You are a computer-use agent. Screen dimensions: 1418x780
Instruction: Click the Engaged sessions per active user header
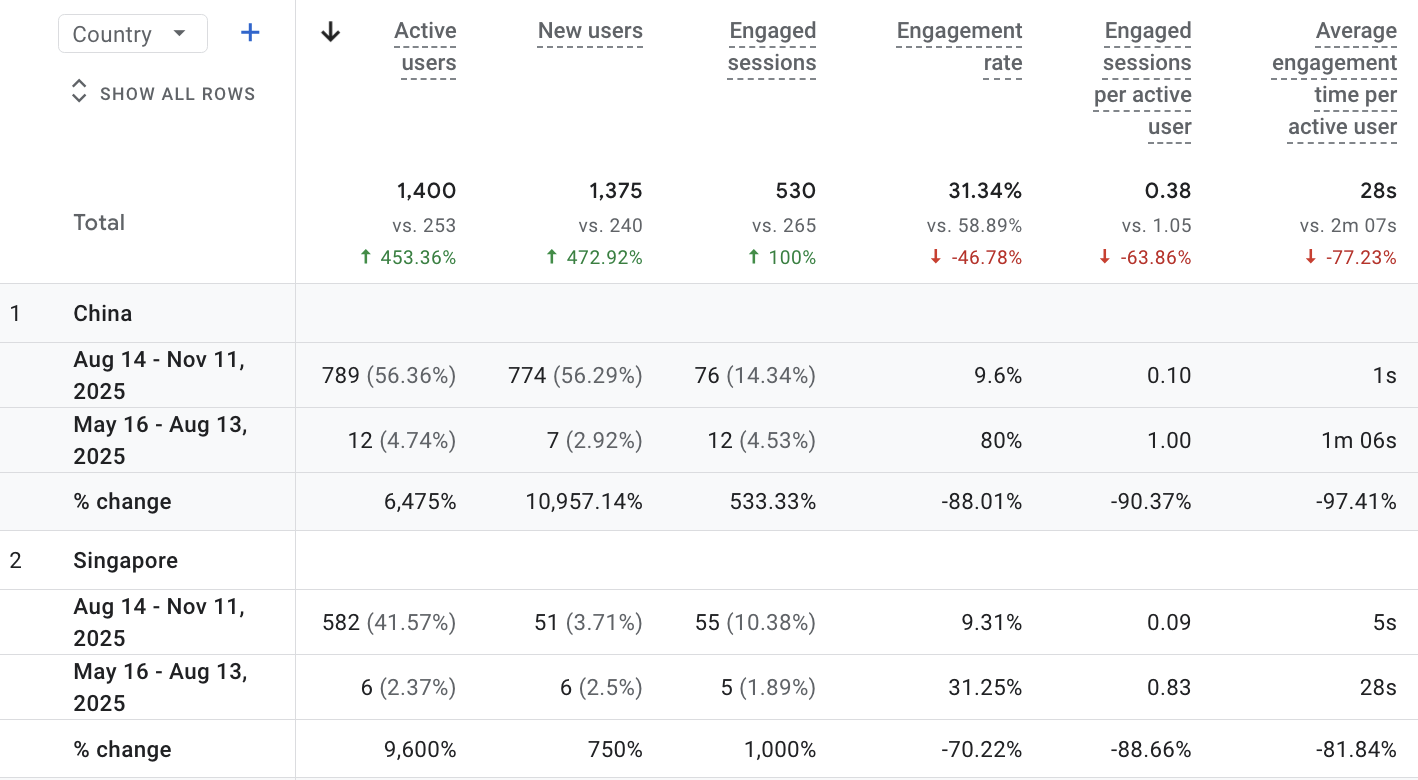point(1143,78)
